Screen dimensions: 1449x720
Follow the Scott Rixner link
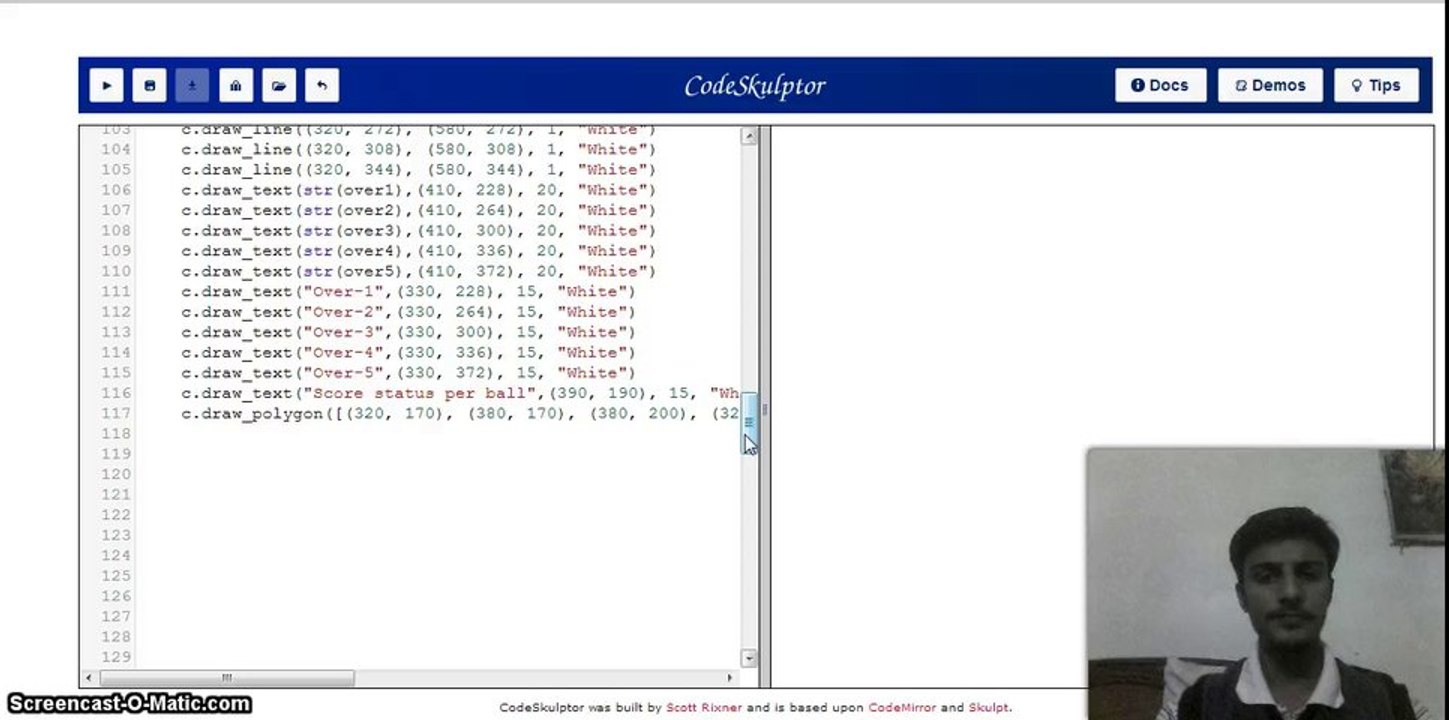pos(704,707)
